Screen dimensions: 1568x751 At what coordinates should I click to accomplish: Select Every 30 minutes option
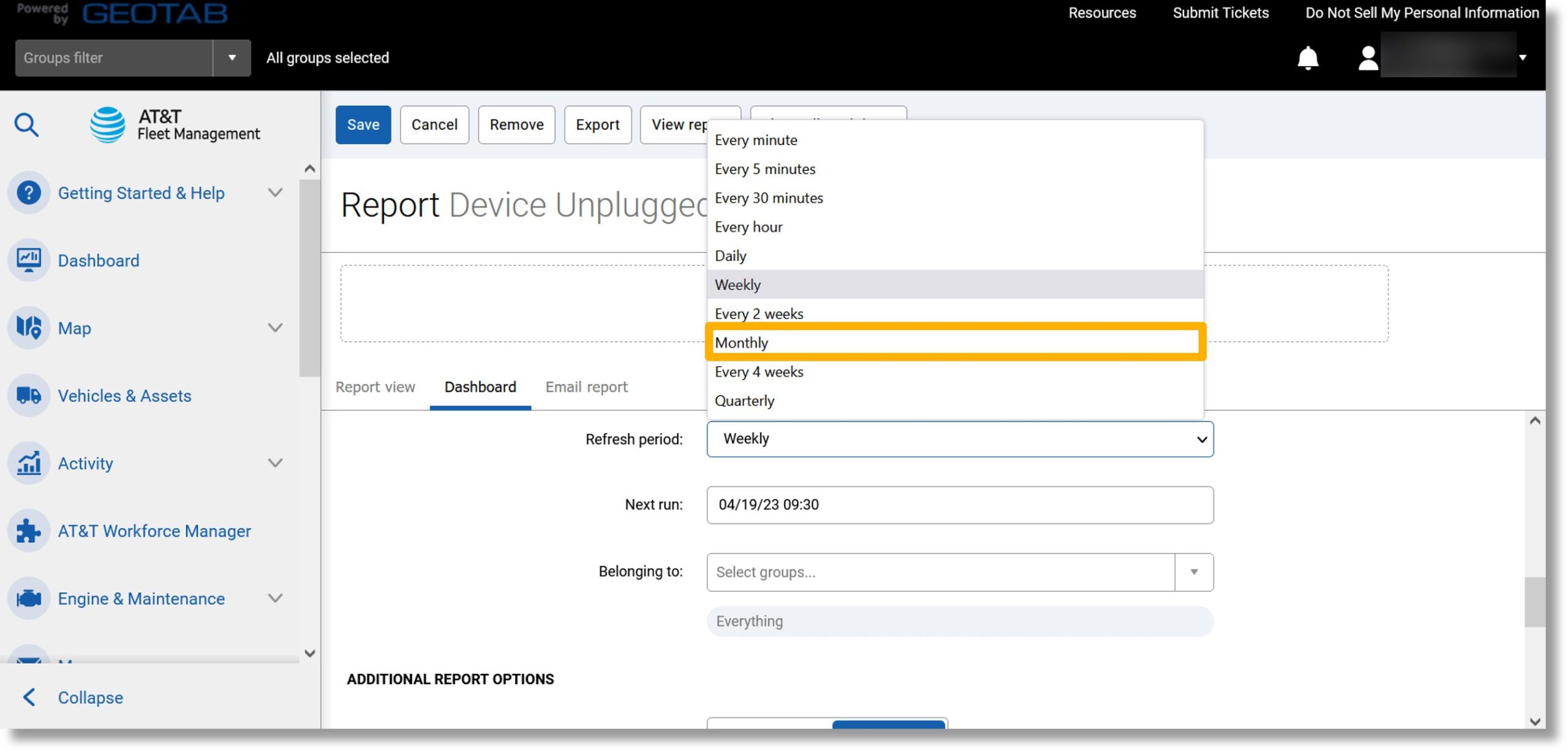(x=956, y=198)
